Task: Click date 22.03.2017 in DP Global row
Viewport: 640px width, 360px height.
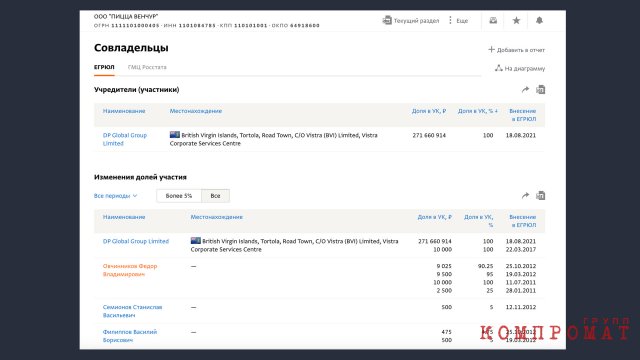Action: coord(521,249)
